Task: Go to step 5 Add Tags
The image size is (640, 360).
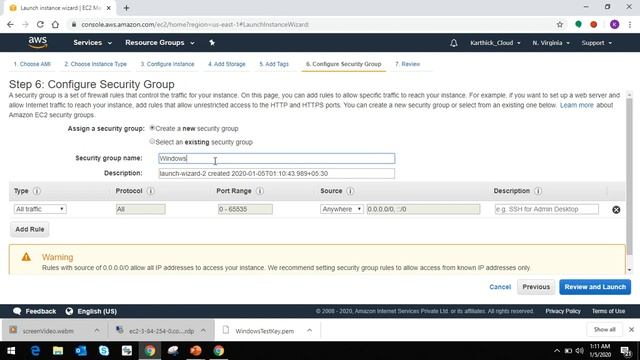Action: click(274, 64)
